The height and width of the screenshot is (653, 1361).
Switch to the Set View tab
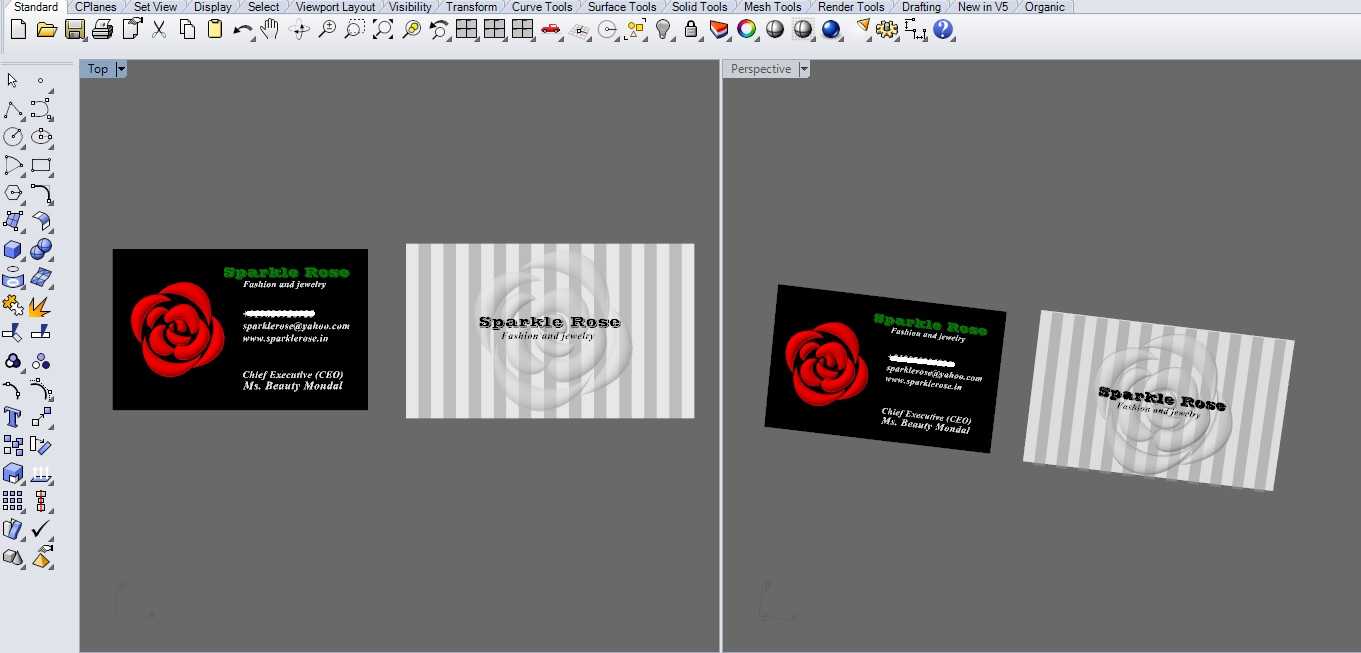click(x=155, y=7)
